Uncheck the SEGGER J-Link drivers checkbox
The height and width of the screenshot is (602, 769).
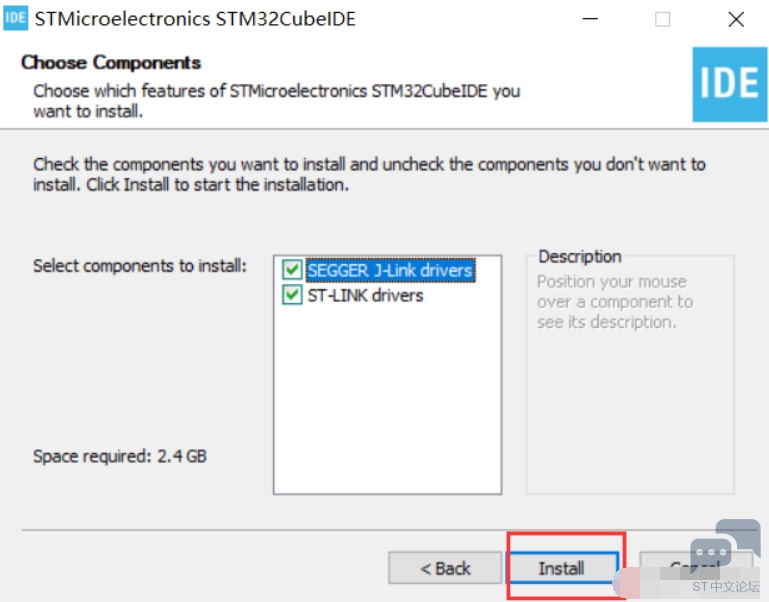(292, 269)
